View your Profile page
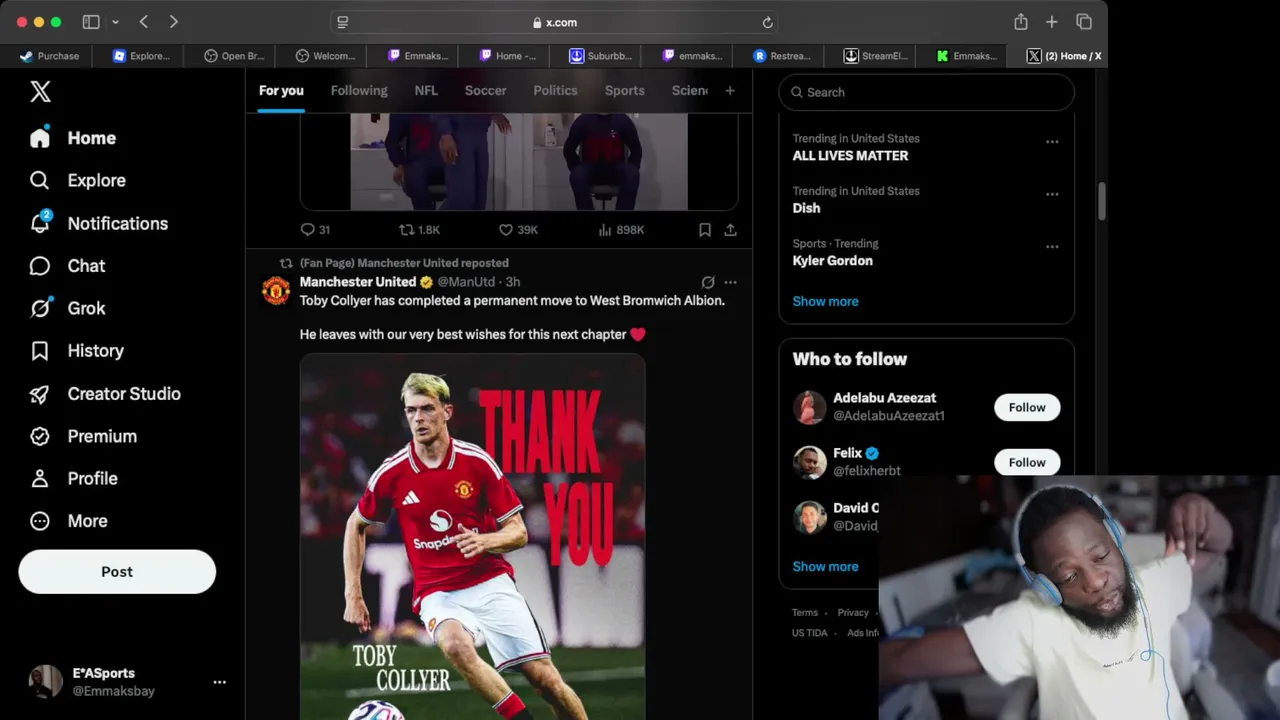This screenshot has width=1280, height=720. pos(73,478)
